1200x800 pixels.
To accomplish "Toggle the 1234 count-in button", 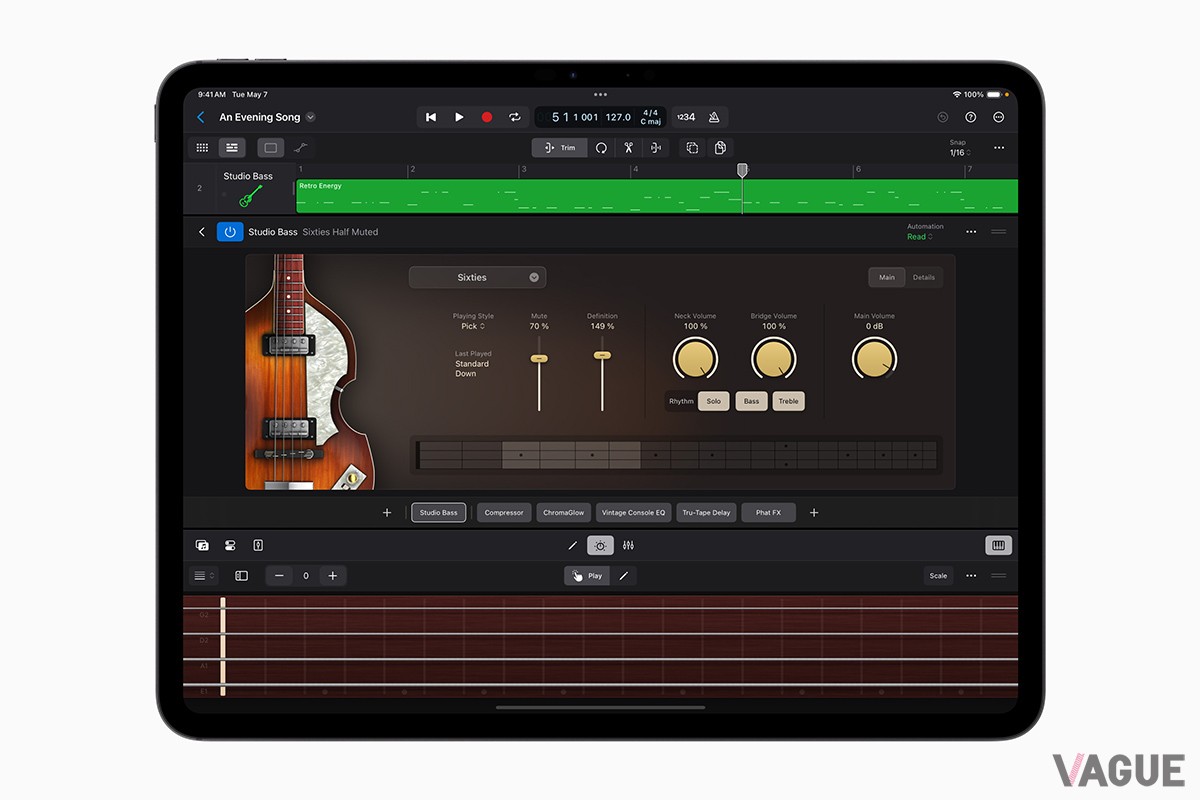I will 686,117.
